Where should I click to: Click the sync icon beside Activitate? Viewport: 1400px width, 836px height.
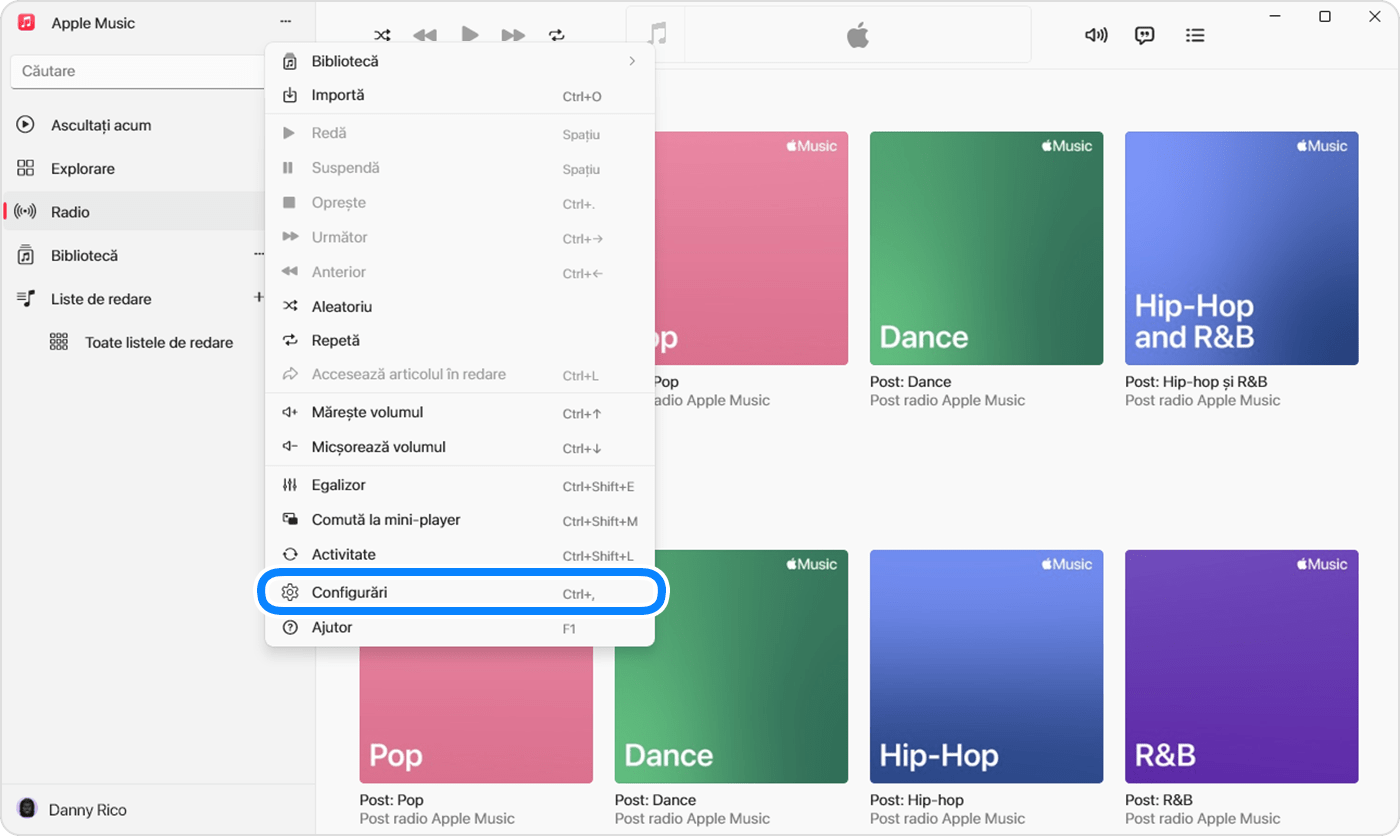click(x=290, y=554)
